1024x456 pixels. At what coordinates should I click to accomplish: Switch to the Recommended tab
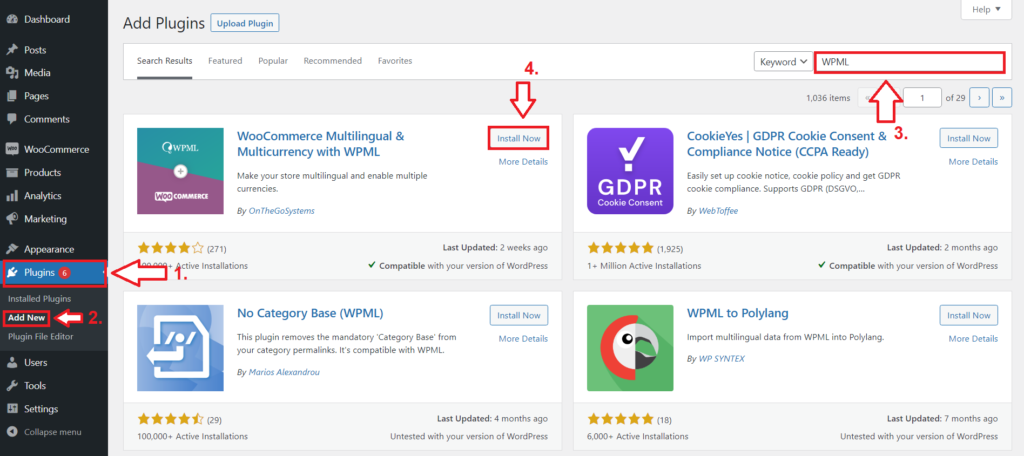pyautogui.click(x=332, y=61)
